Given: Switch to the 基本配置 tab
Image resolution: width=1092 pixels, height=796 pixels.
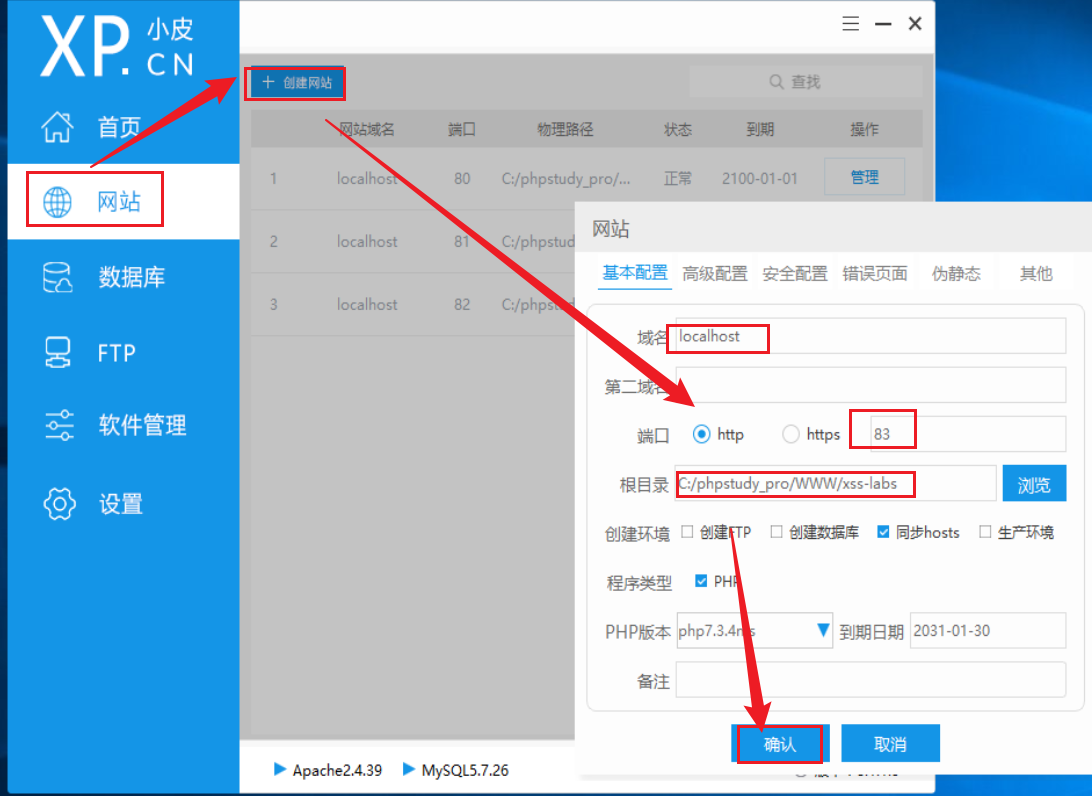Looking at the screenshot, I should tap(634, 272).
